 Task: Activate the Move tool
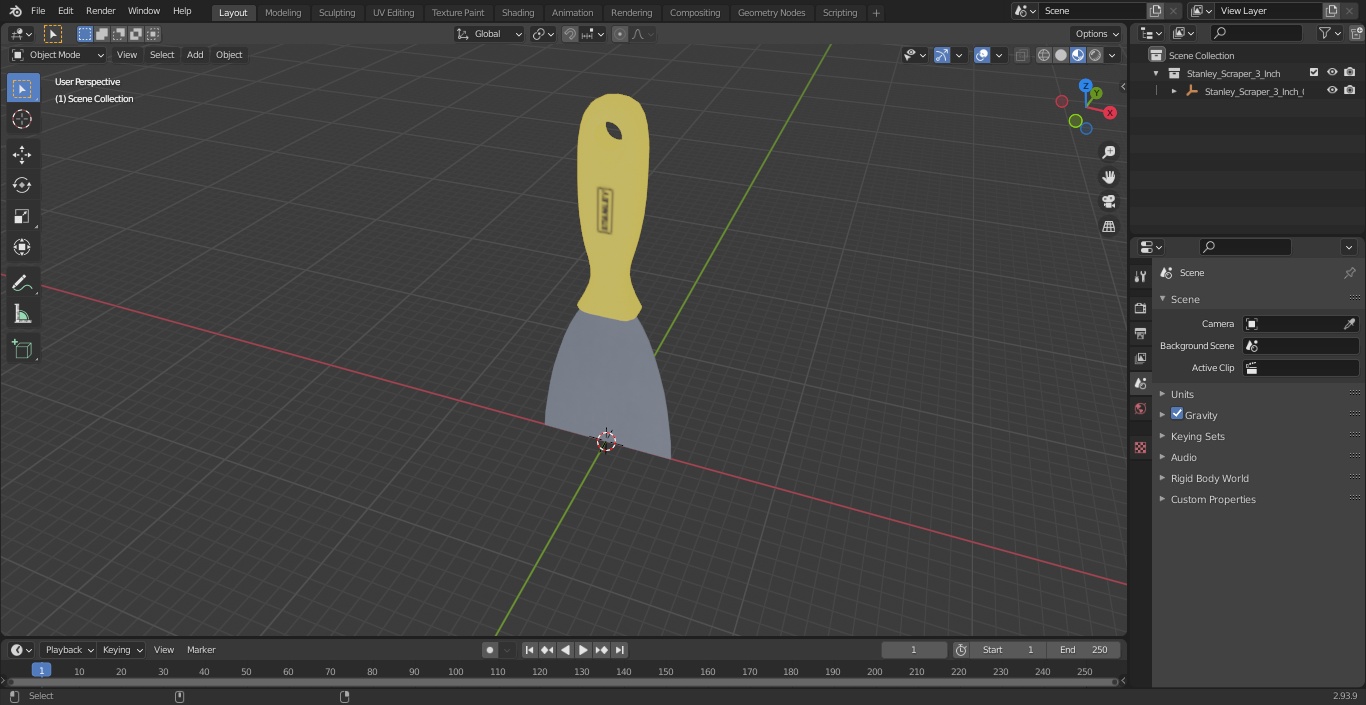pyautogui.click(x=22, y=154)
